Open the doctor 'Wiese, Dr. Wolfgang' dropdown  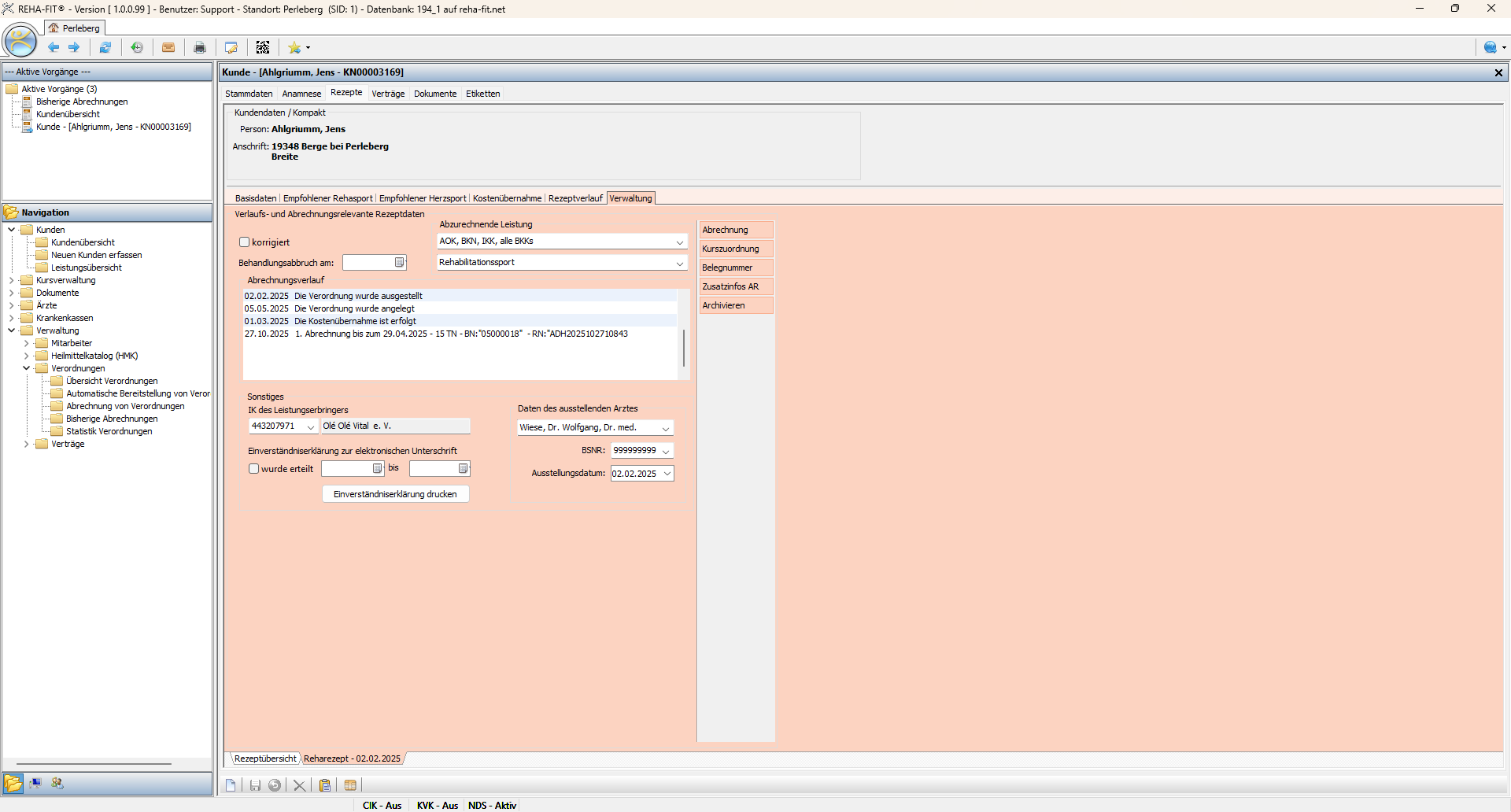pyautogui.click(x=666, y=429)
